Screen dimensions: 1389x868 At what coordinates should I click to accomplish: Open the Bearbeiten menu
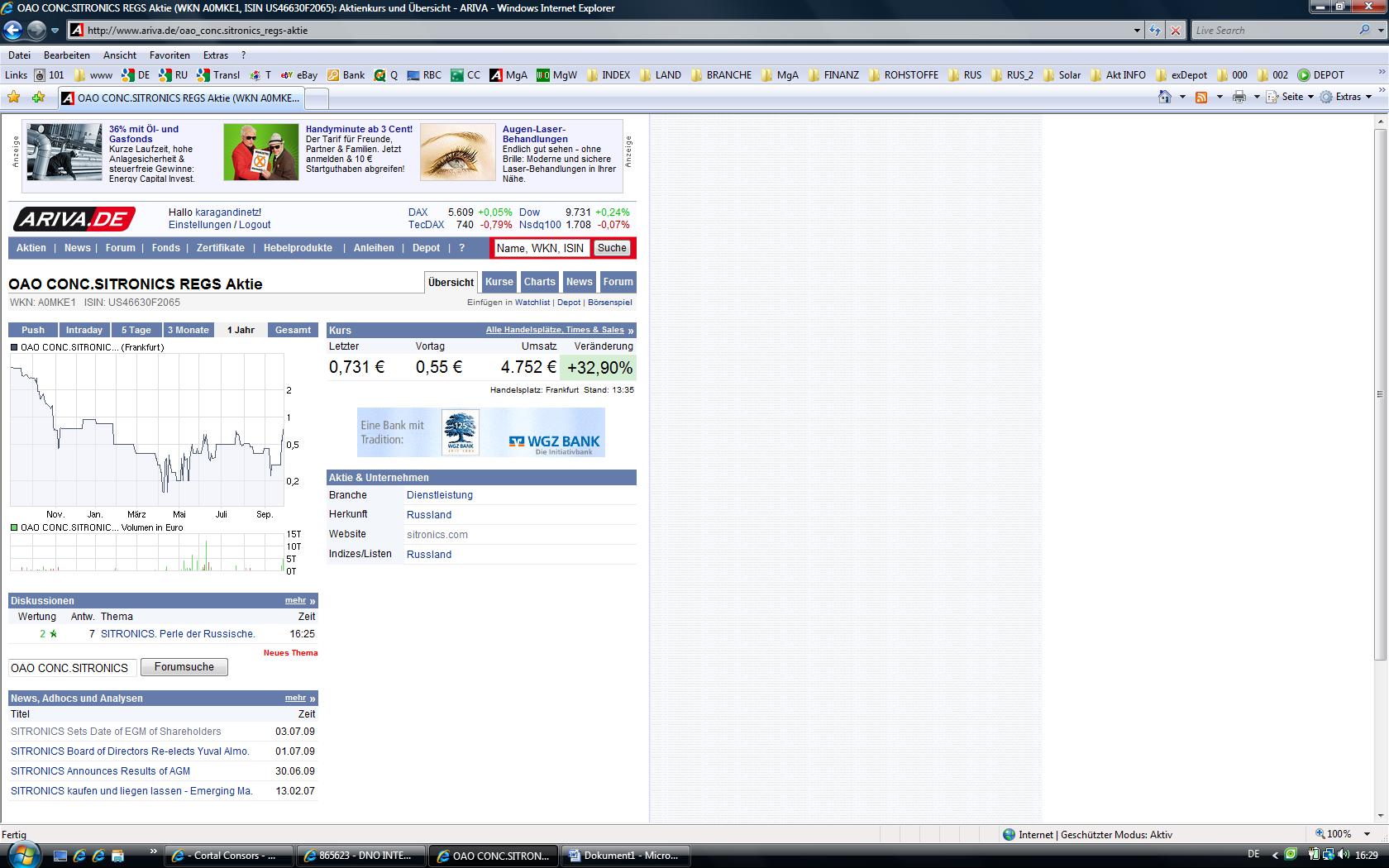coord(67,55)
